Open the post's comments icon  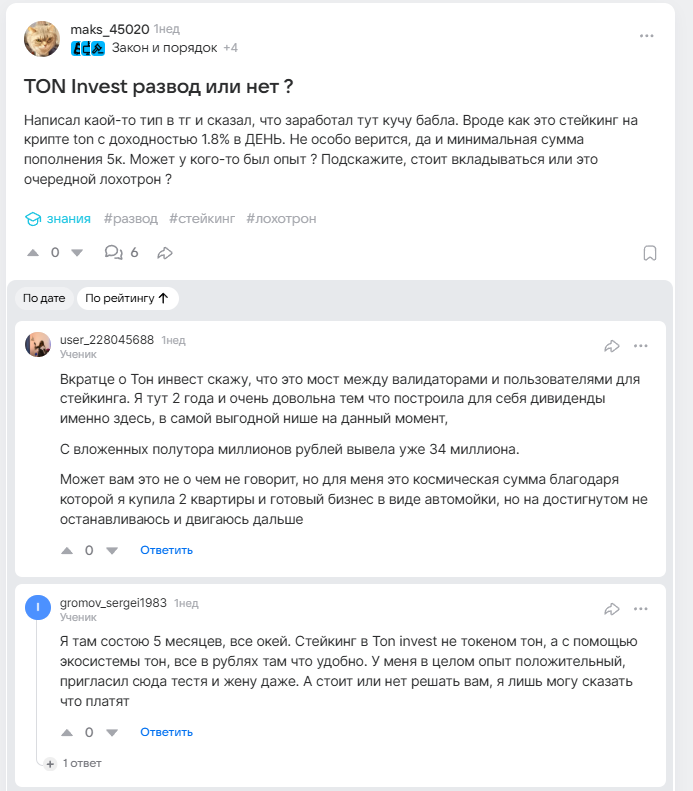(x=114, y=252)
